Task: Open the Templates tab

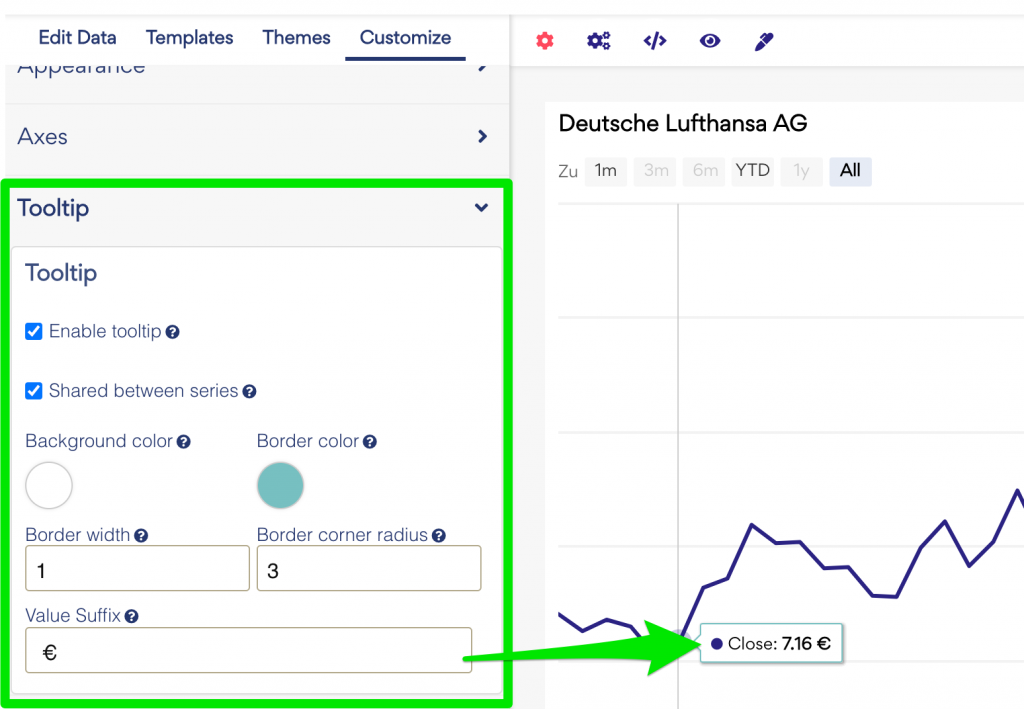Action: click(189, 38)
